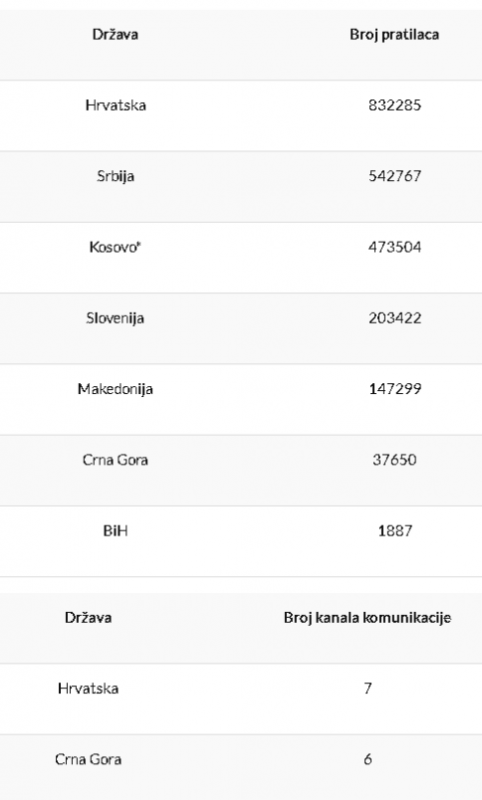Click the 1887 follower count

coord(395,531)
